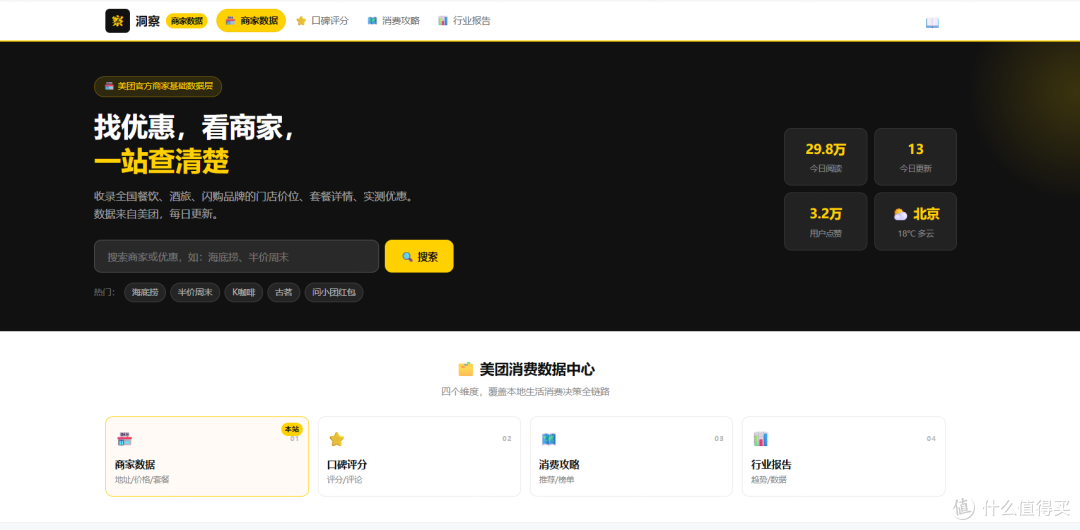The image size is (1080, 530).
Task: Click the 3.2万 用户点赞 stat card
Action: (825, 221)
